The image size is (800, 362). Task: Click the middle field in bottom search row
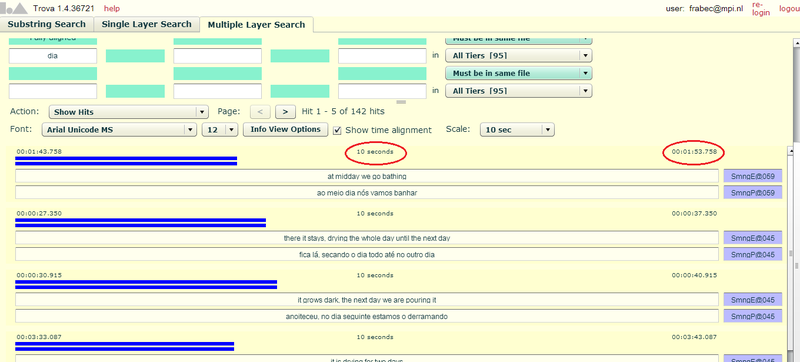(217, 91)
